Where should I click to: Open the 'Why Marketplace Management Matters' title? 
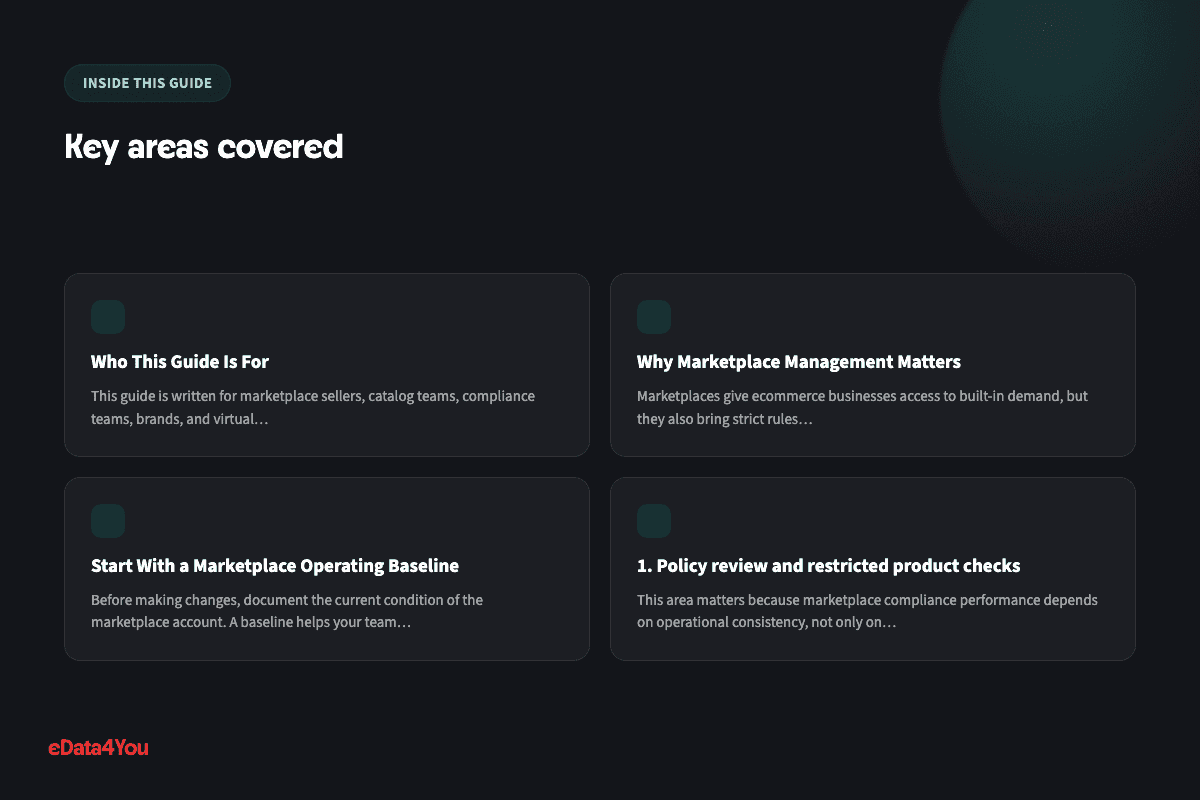[799, 362]
